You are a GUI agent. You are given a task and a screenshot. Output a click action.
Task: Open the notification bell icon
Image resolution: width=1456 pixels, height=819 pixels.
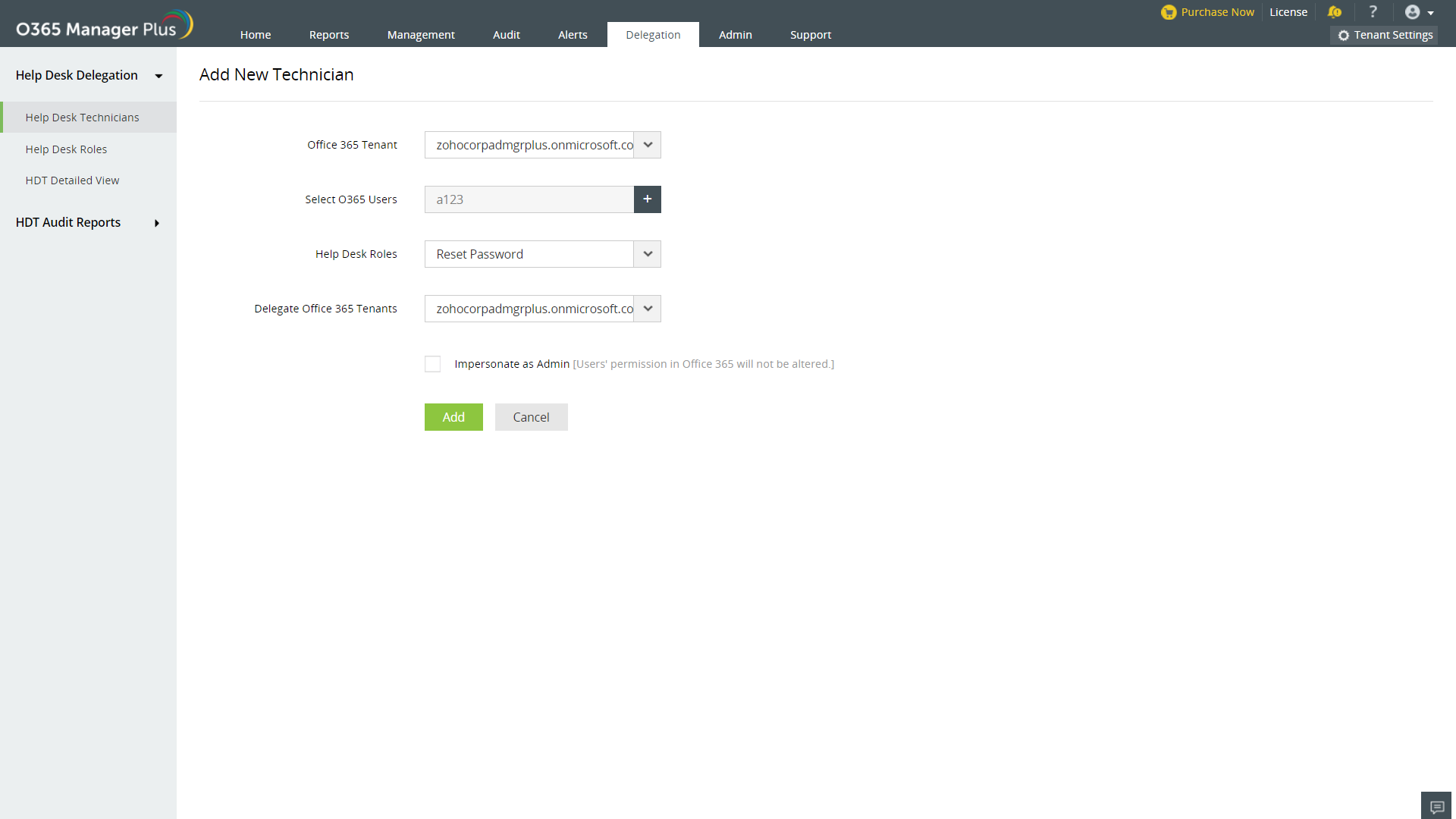pyautogui.click(x=1335, y=12)
